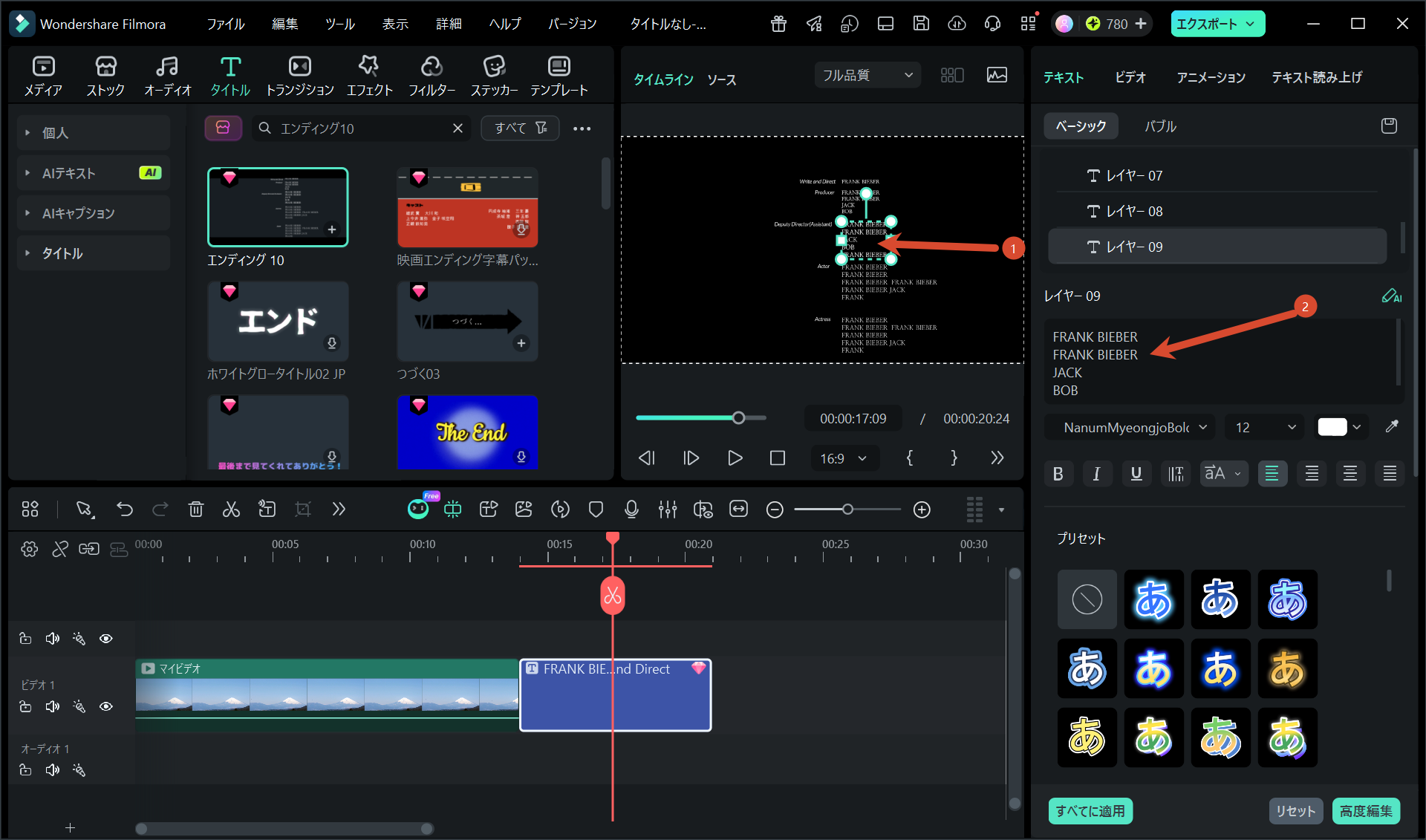The height and width of the screenshot is (840, 1426).
Task: Open the ファイル menu
Action: (x=225, y=24)
